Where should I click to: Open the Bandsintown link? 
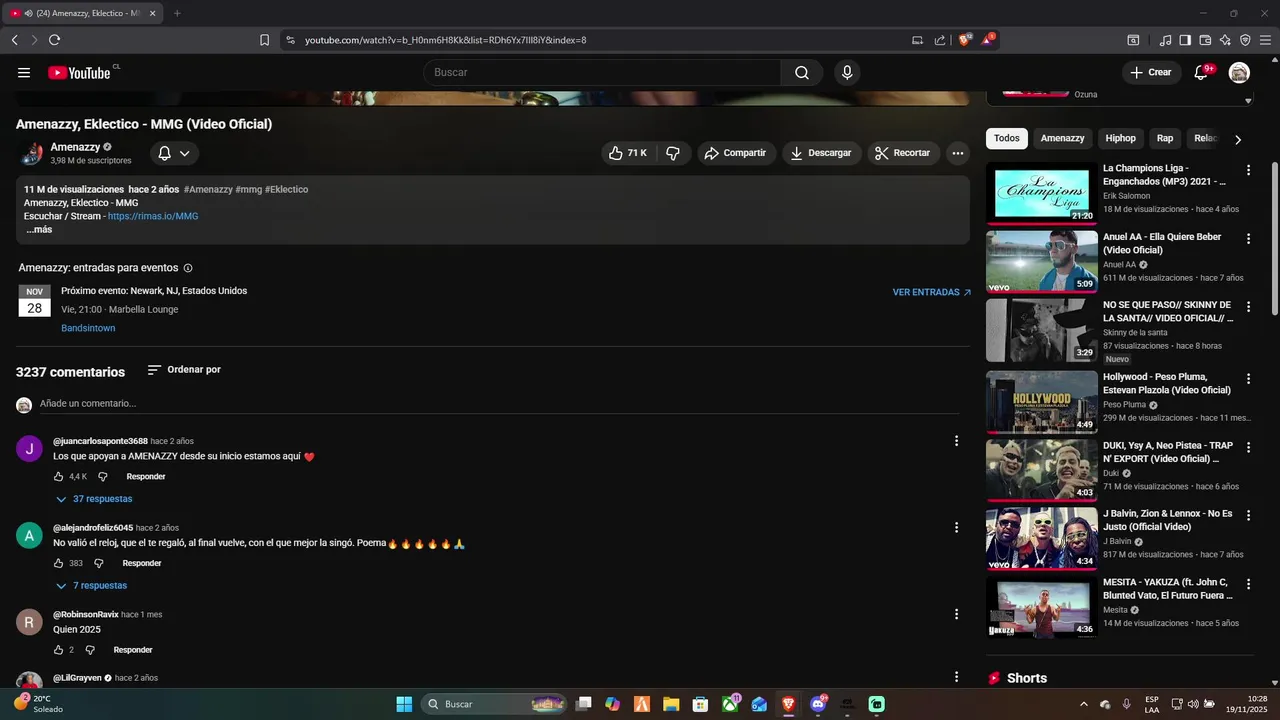(x=88, y=328)
